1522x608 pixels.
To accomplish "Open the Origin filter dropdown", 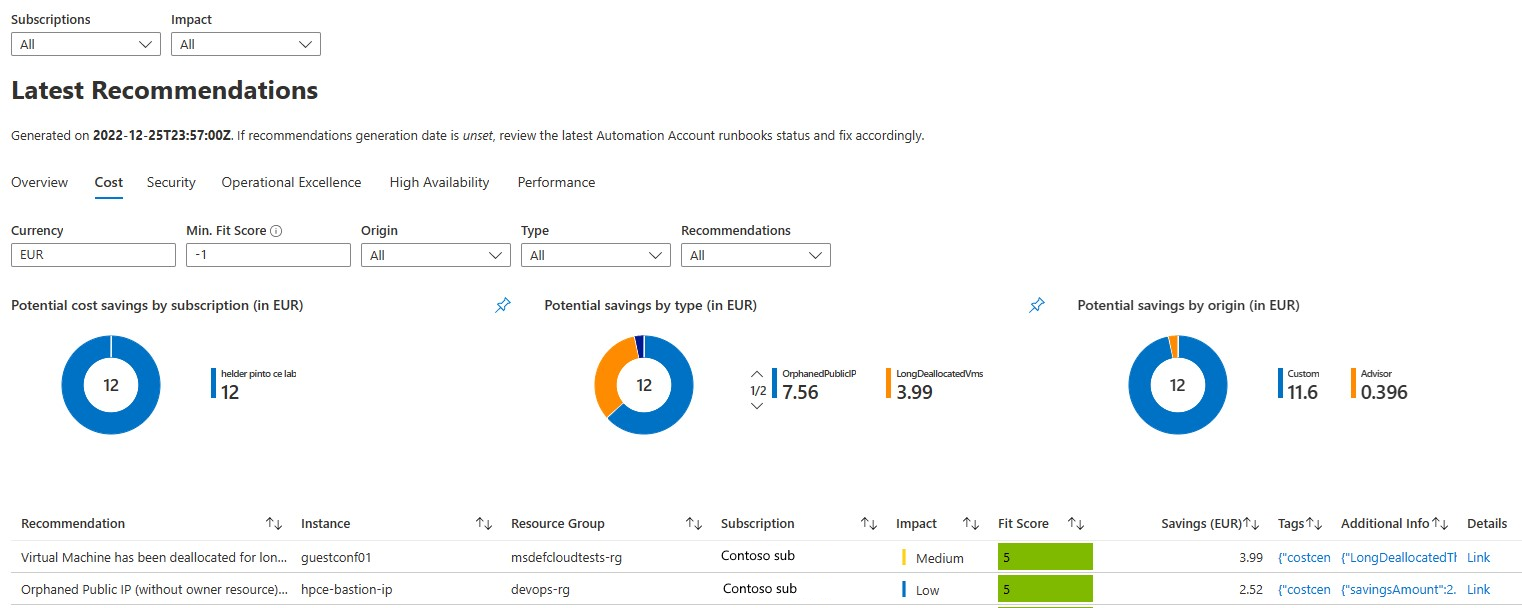I will pos(435,254).
